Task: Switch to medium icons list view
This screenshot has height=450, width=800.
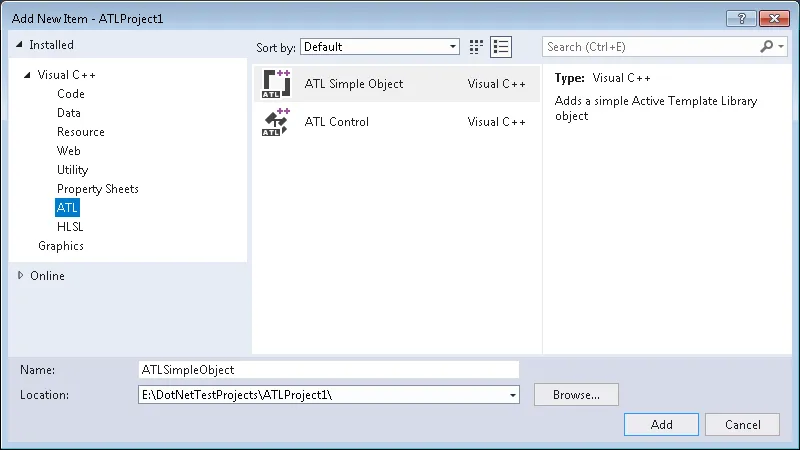Action: tap(501, 47)
